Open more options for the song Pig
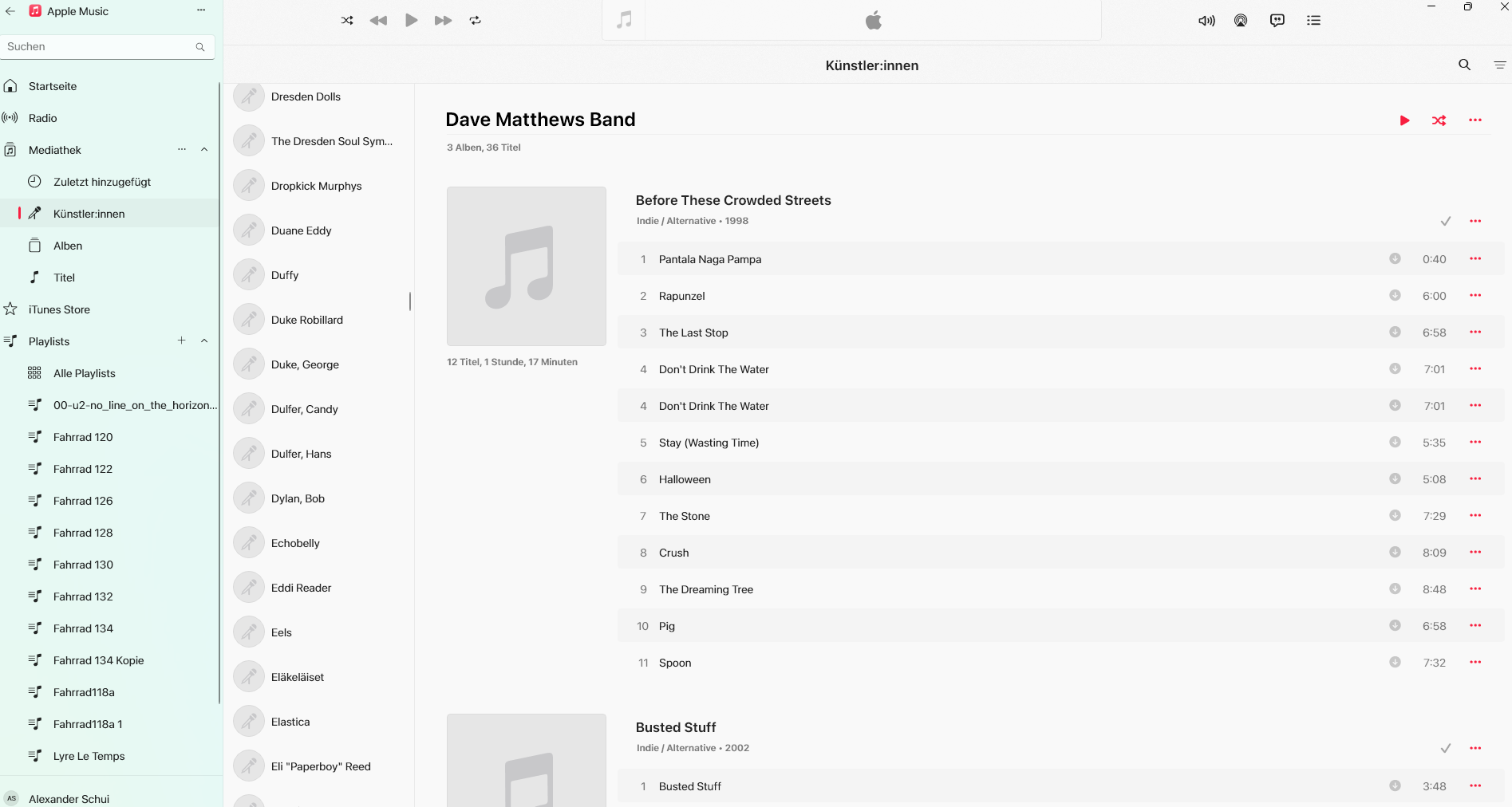 point(1475,626)
